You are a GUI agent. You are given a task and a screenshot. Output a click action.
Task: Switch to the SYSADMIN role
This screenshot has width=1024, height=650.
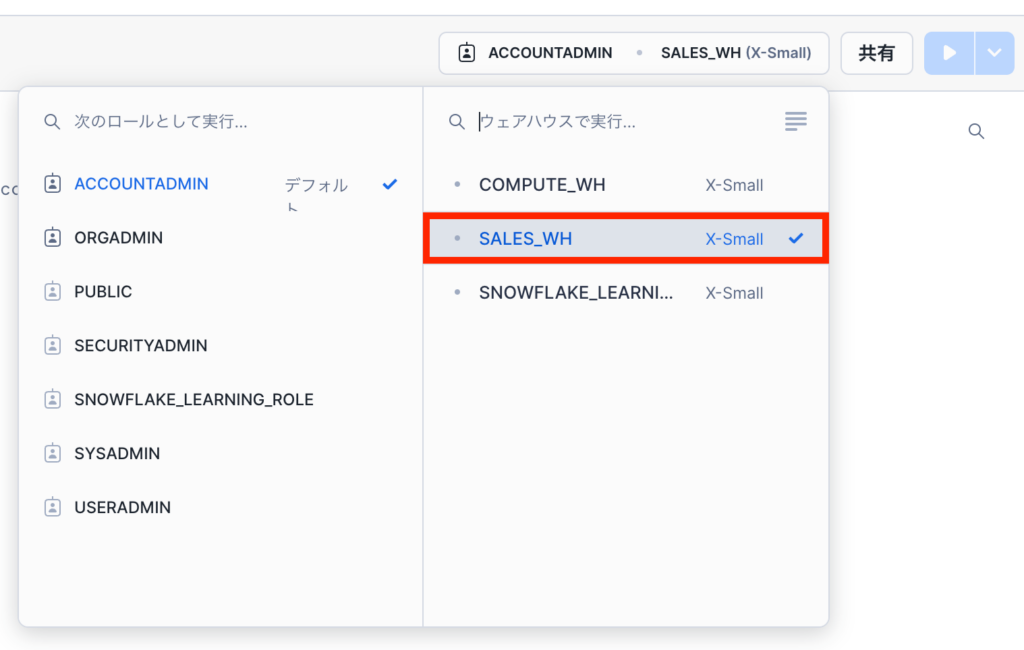[117, 454]
